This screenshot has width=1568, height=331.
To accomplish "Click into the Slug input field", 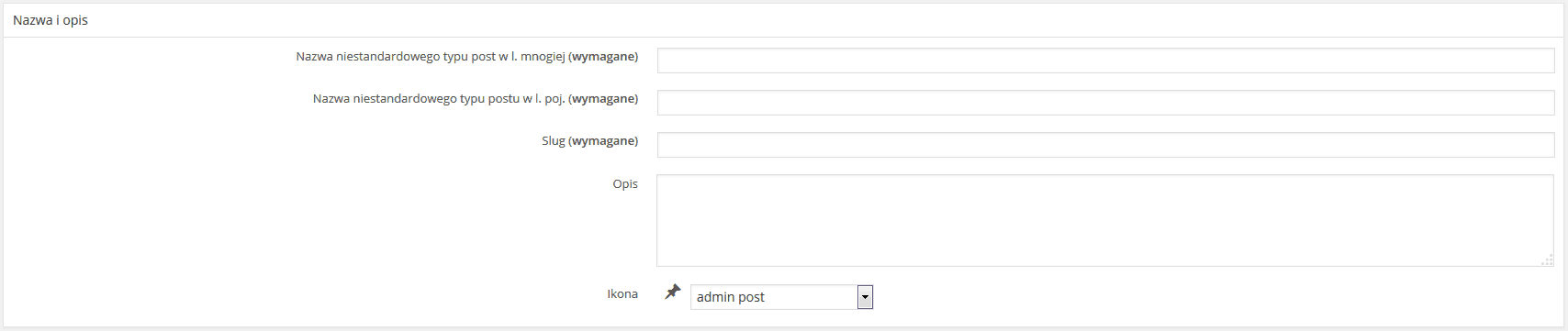I will (1105, 145).
